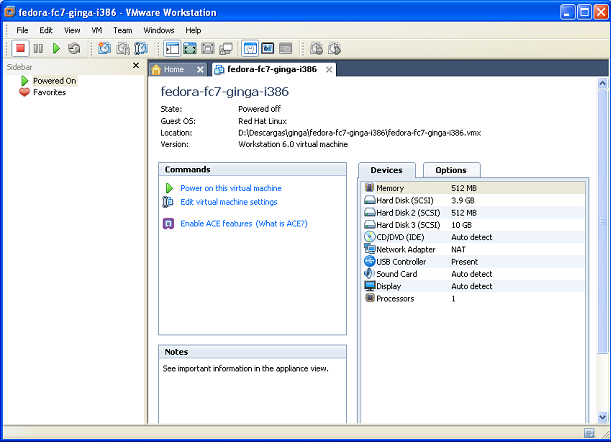Toggle the Show Sidebar toolbar icon
Viewport: 611px width, 443px height.
coord(172,49)
